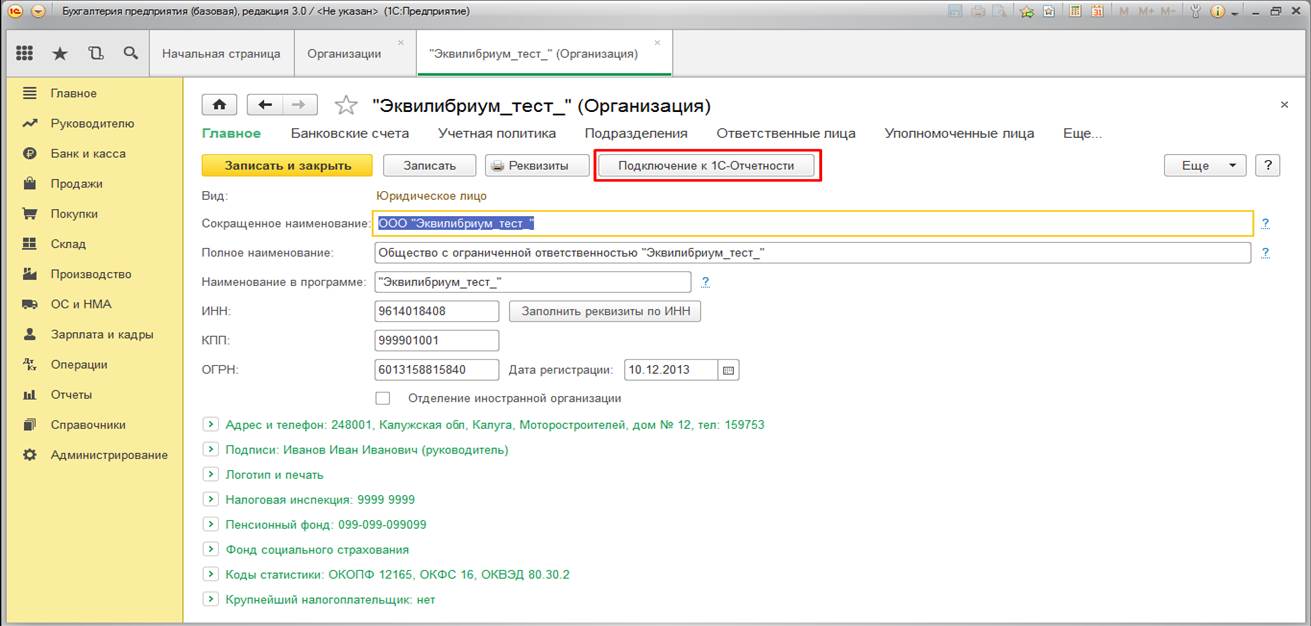1311x626 pixels.
Task: Click 'Записать и закрыть' button
Action: (x=287, y=166)
